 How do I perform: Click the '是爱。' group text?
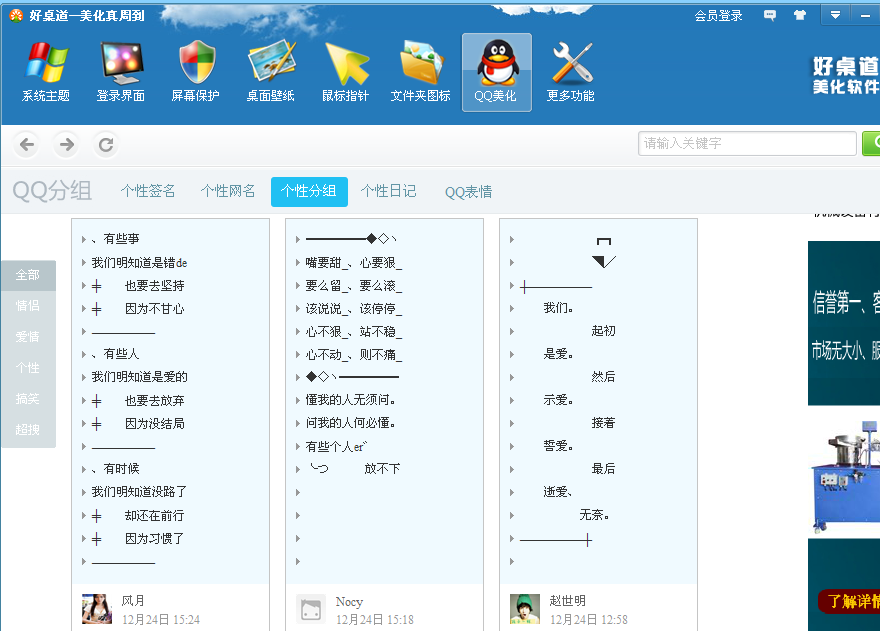pos(558,354)
